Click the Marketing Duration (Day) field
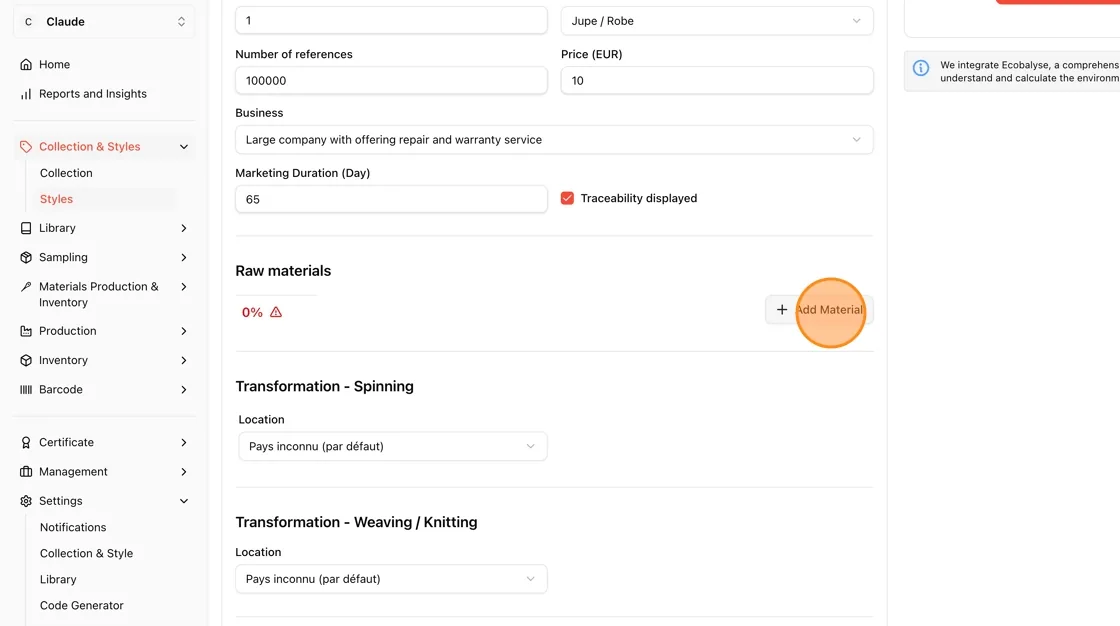 pos(391,199)
